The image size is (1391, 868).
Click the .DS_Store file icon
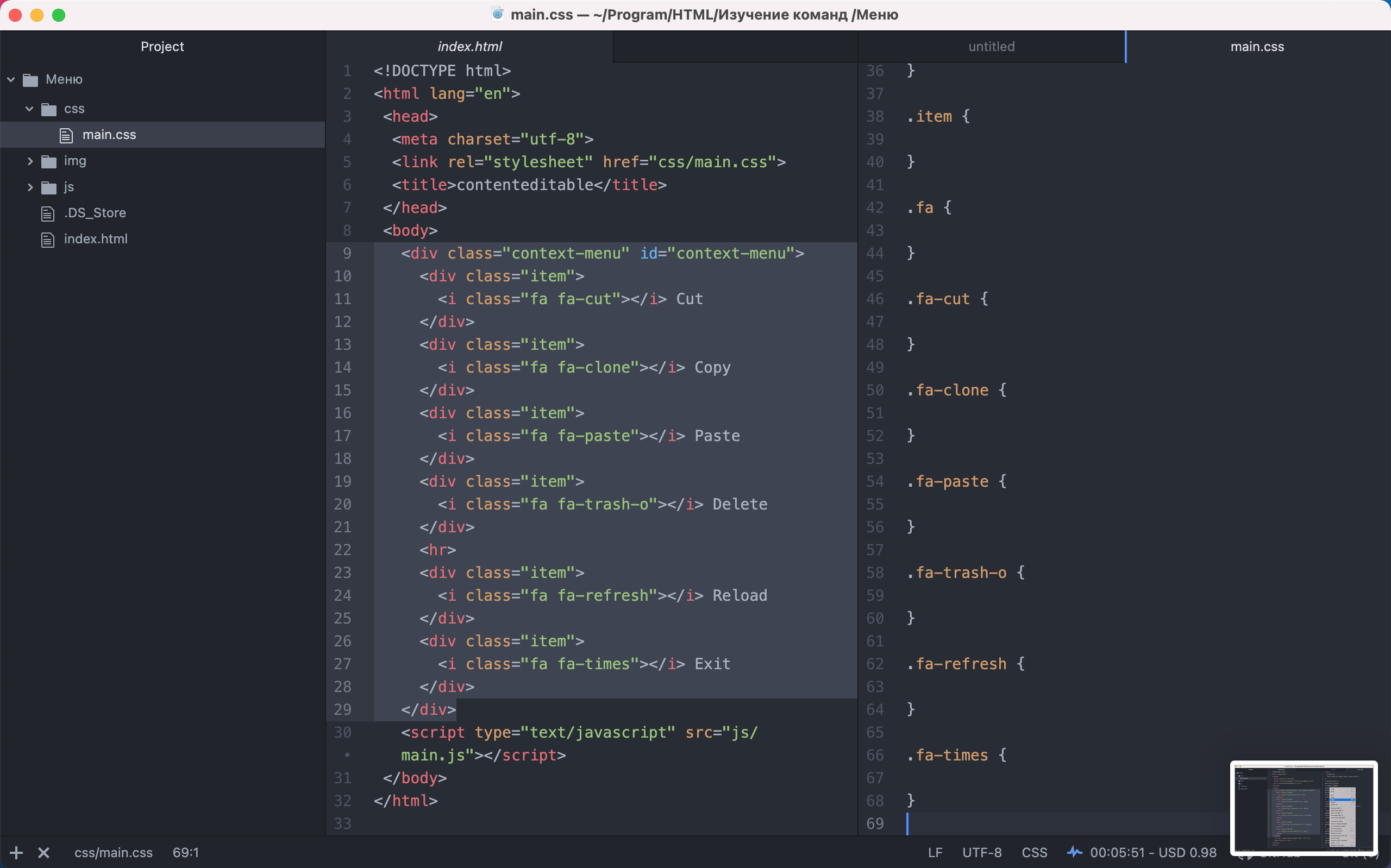(48, 213)
